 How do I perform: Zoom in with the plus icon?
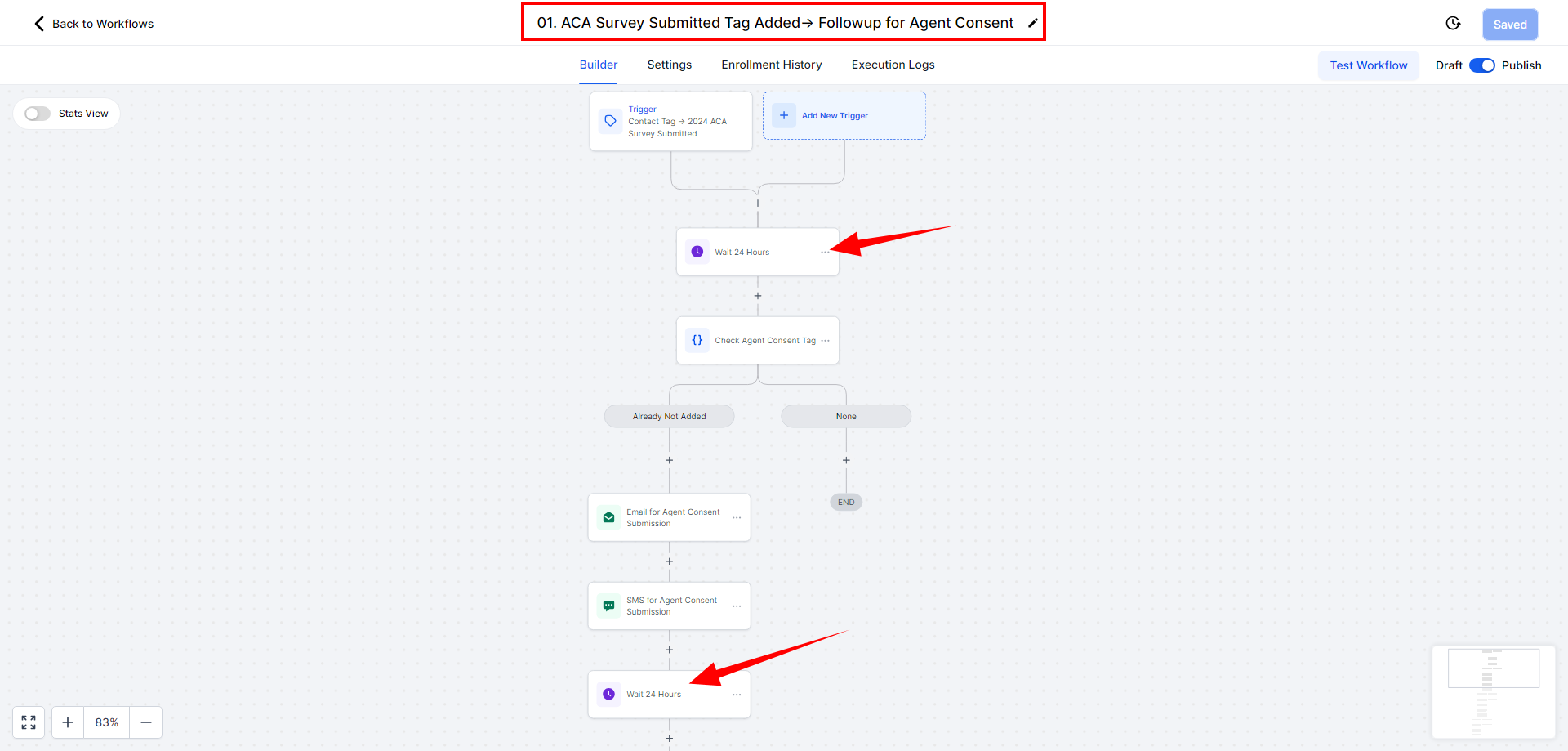[68, 722]
